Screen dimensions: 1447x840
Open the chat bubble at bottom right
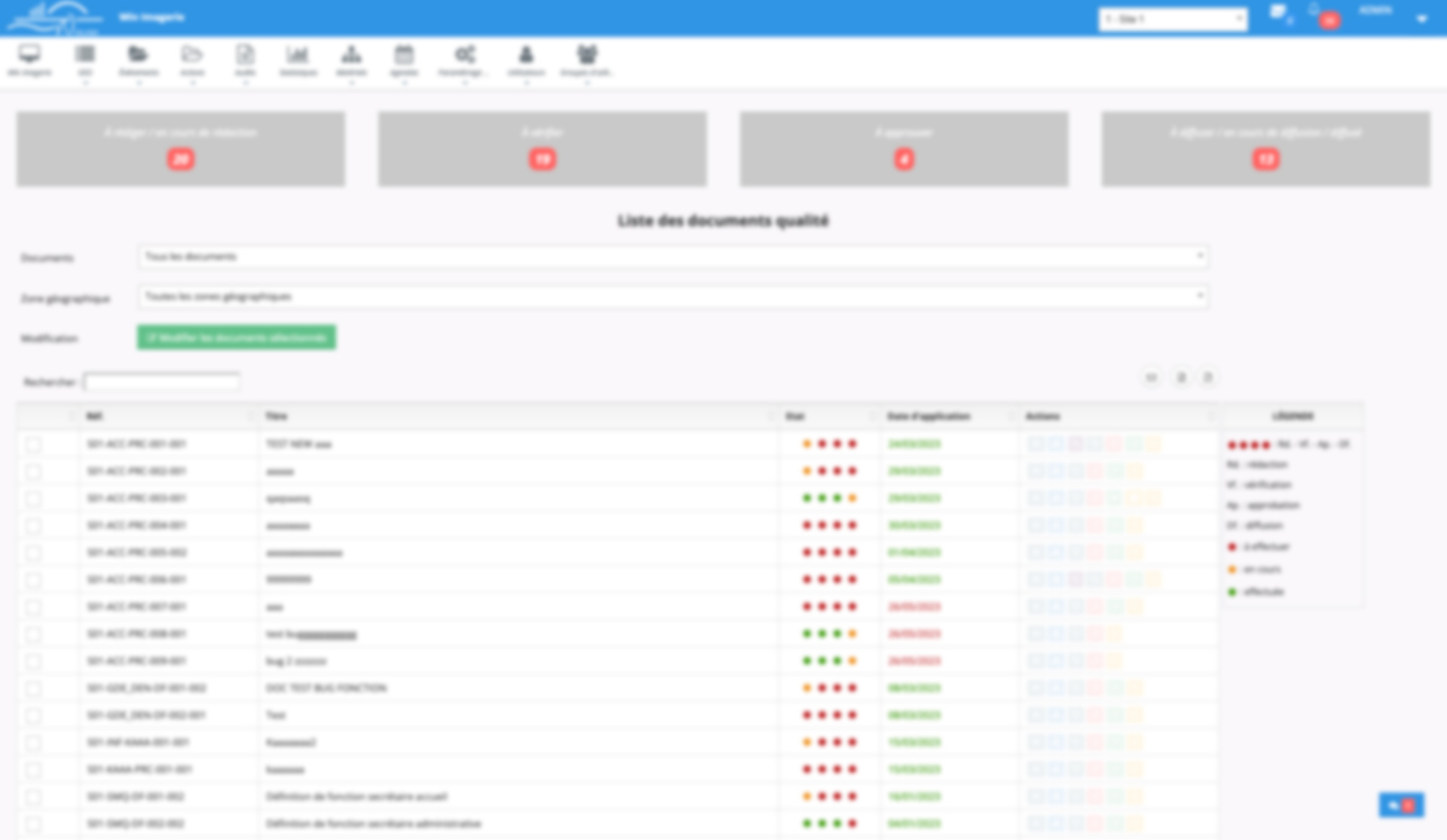click(1402, 805)
